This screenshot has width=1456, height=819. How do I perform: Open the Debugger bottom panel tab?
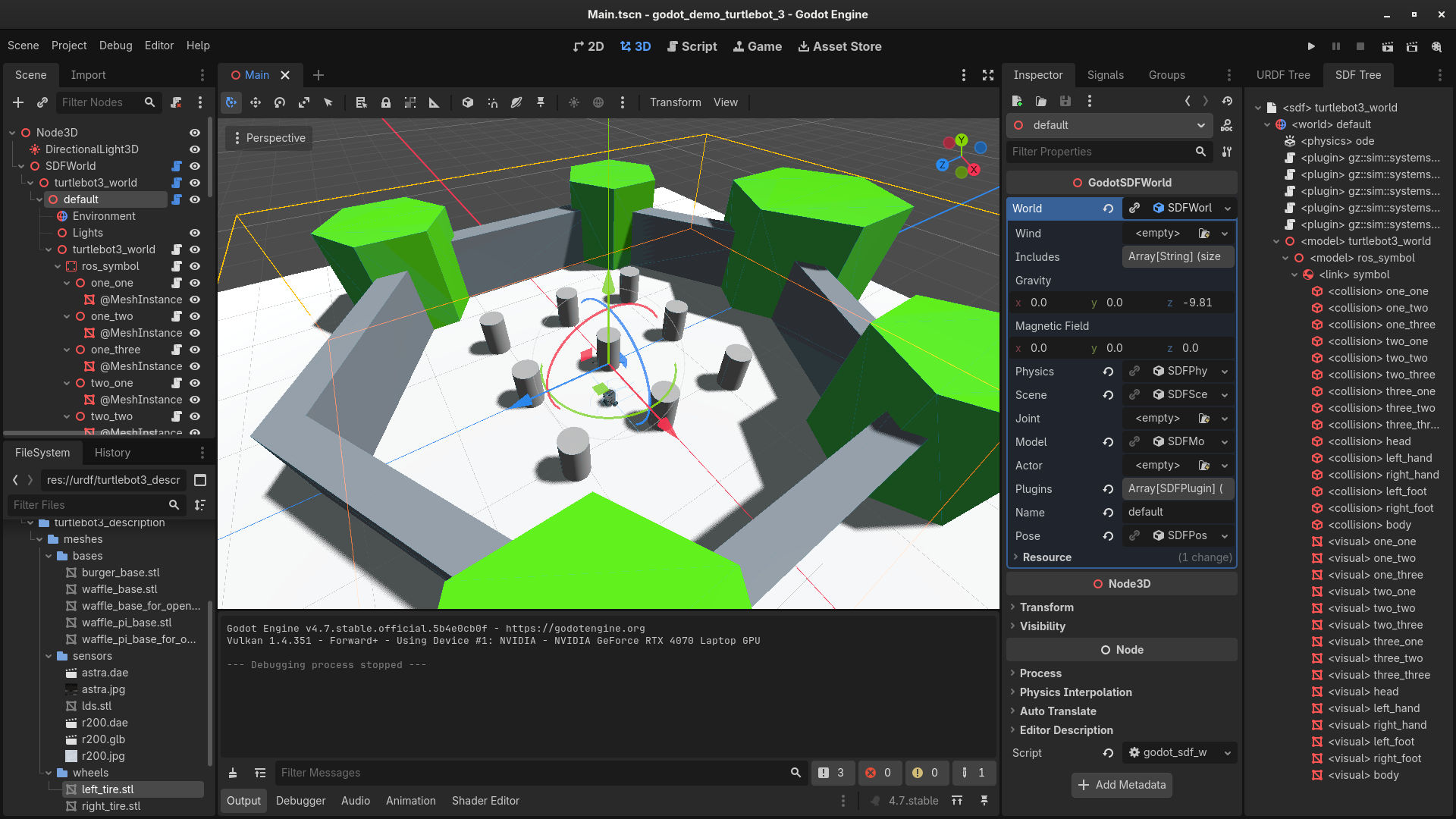tap(300, 801)
